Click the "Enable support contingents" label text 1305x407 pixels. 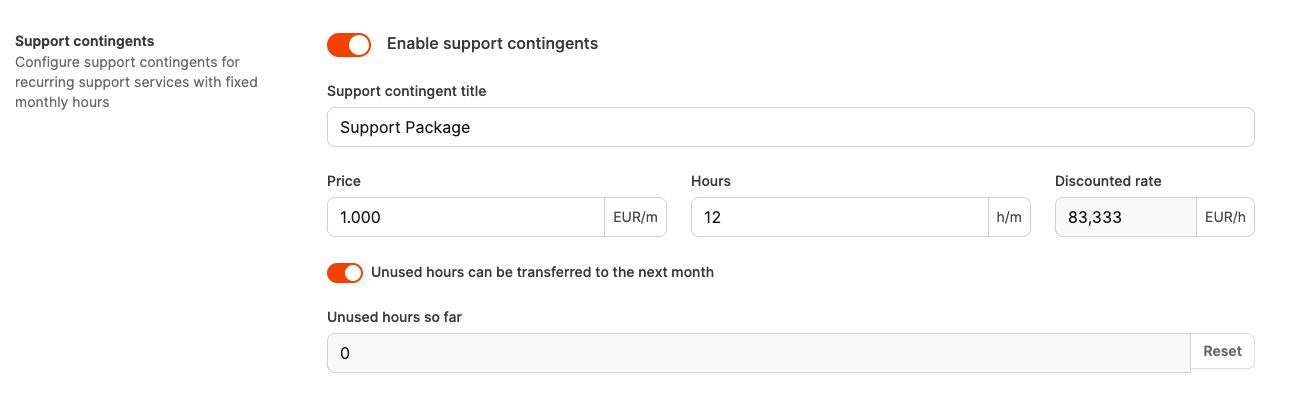[492, 44]
